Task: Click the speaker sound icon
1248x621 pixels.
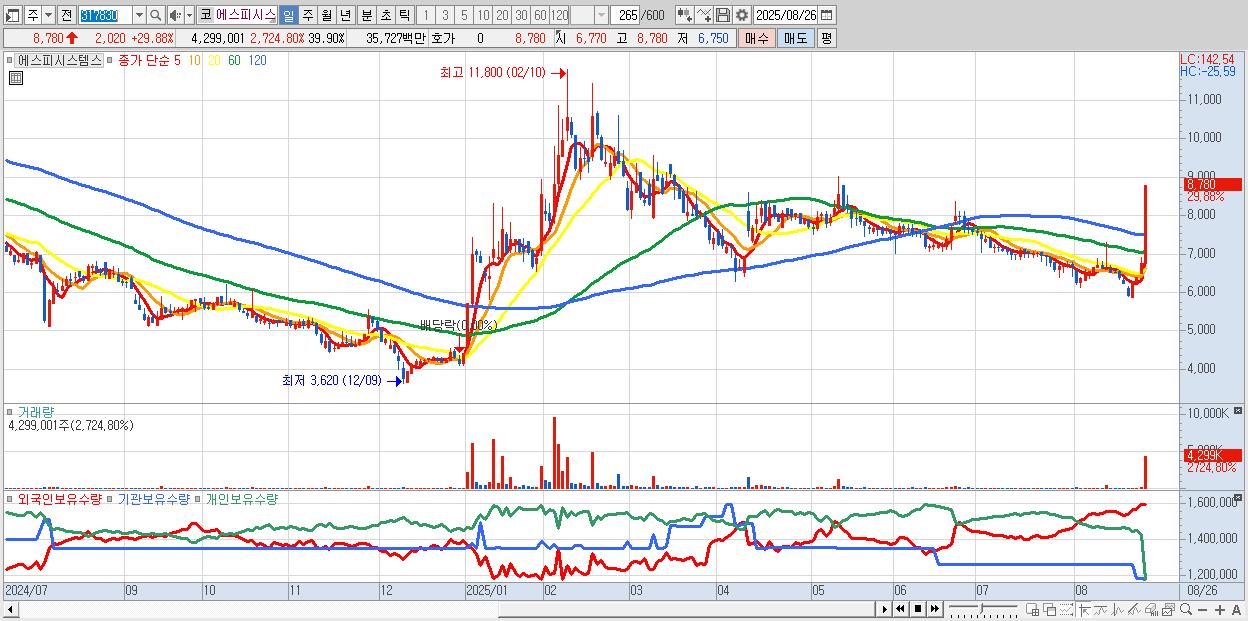Action: [174, 16]
